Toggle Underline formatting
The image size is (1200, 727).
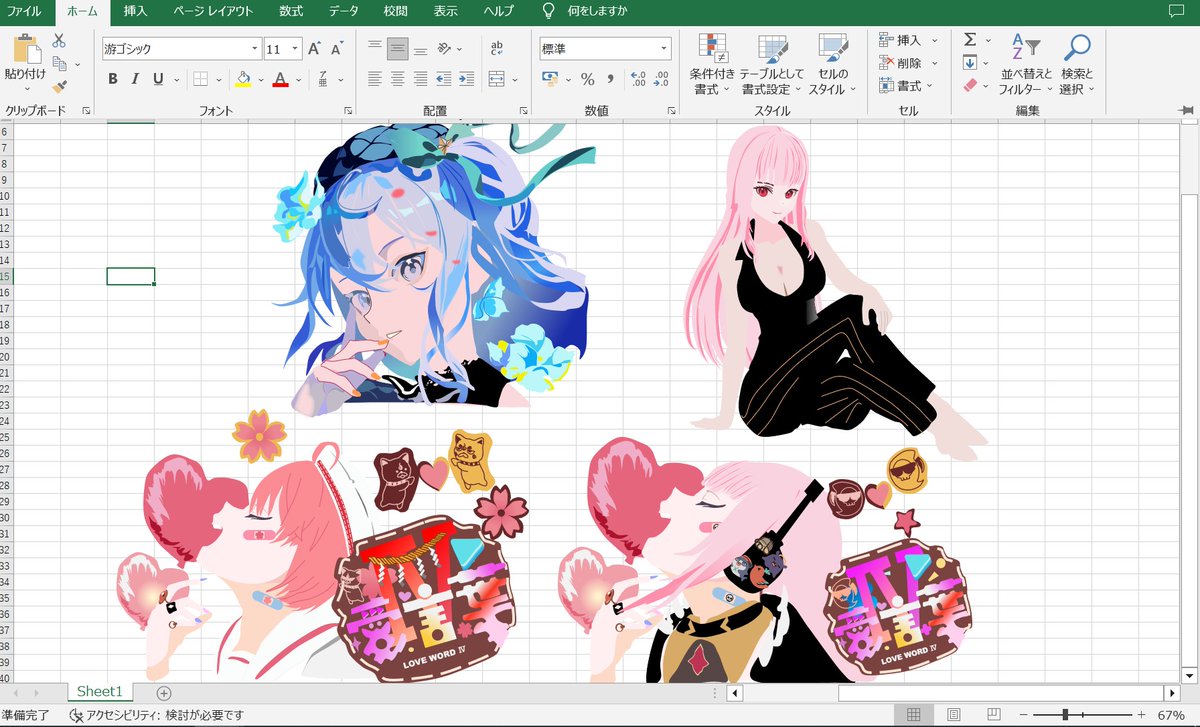(x=158, y=79)
